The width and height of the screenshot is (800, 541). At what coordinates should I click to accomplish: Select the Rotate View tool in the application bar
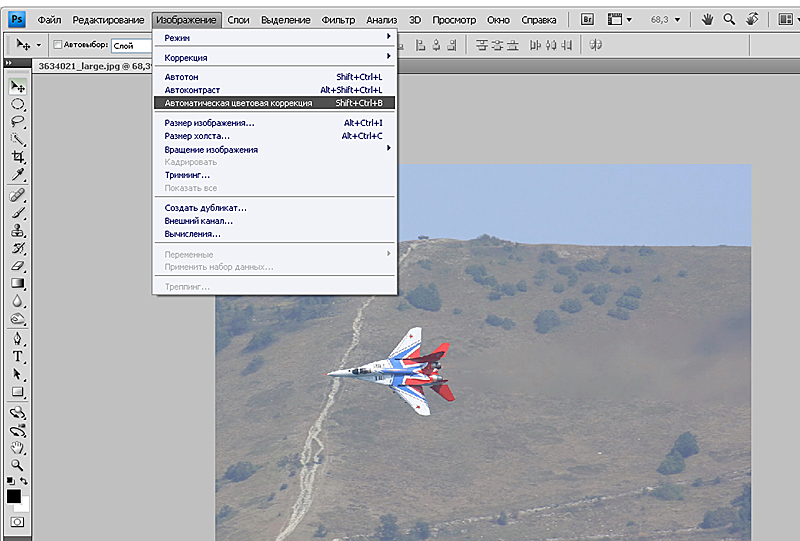pos(752,19)
